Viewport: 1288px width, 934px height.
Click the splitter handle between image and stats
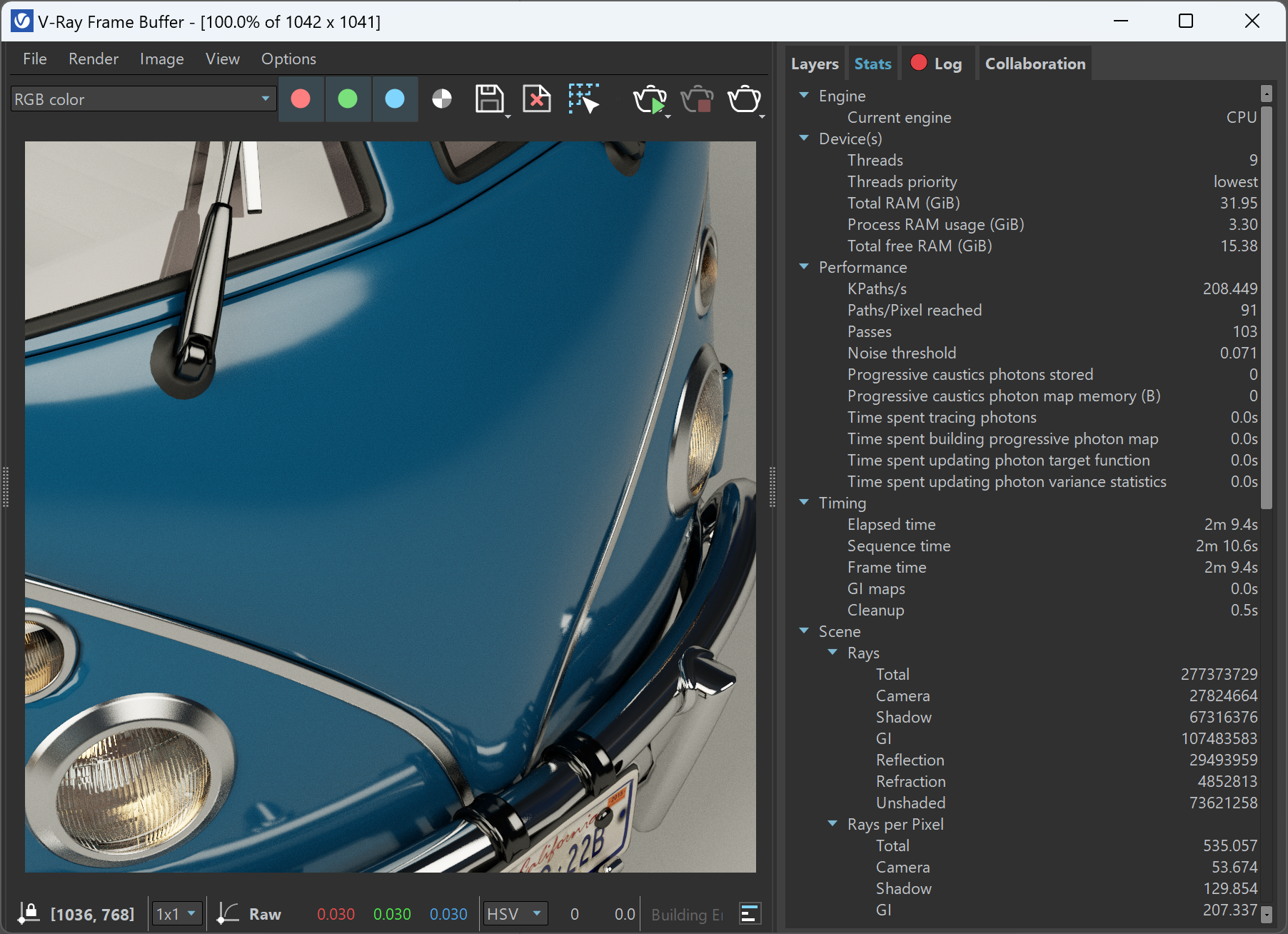(773, 487)
